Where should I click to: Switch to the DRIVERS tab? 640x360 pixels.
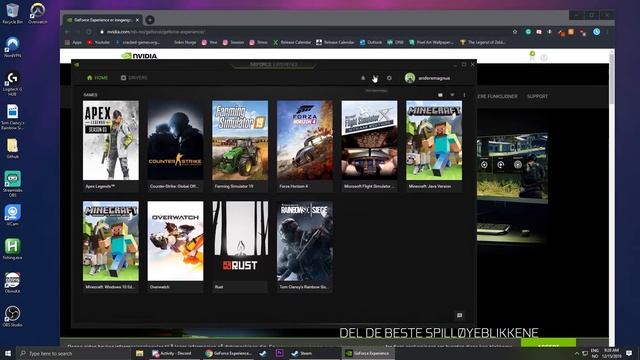pos(134,78)
